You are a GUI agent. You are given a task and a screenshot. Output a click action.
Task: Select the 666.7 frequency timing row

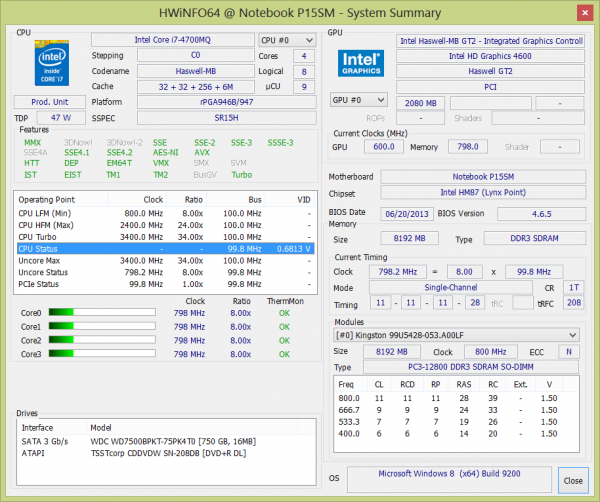456,410
